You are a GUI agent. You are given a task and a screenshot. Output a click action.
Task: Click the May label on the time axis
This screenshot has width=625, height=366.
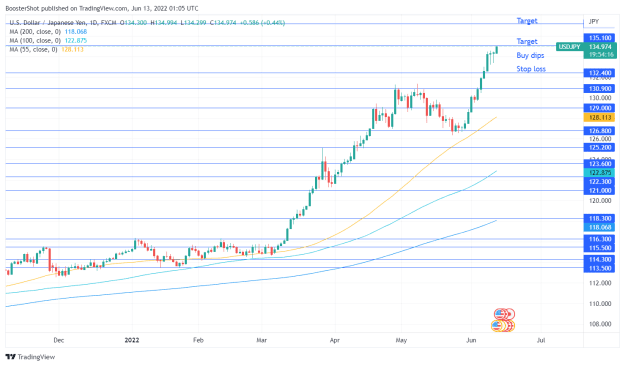pyautogui.click(x=401, y=340)
